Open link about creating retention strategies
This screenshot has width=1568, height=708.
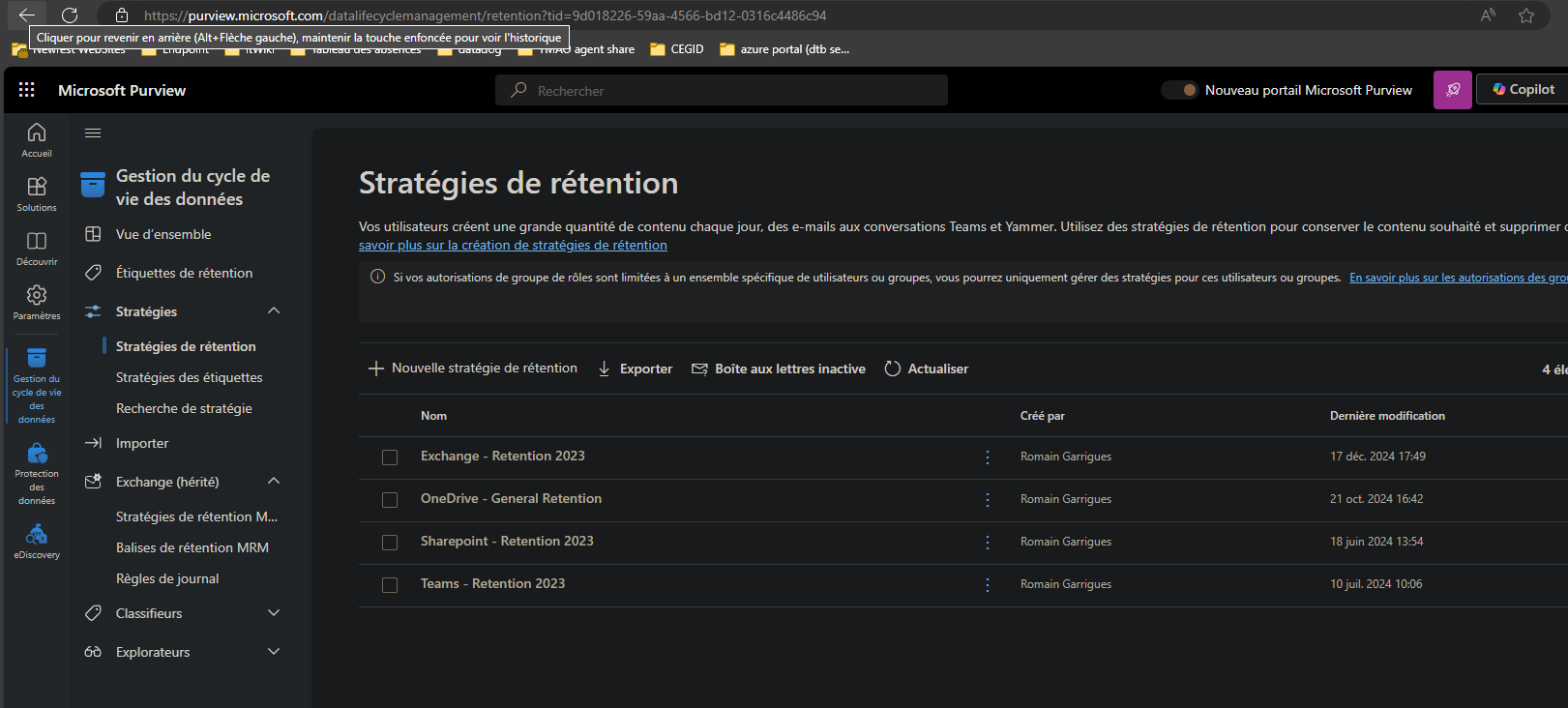click(x=513, y=245)
